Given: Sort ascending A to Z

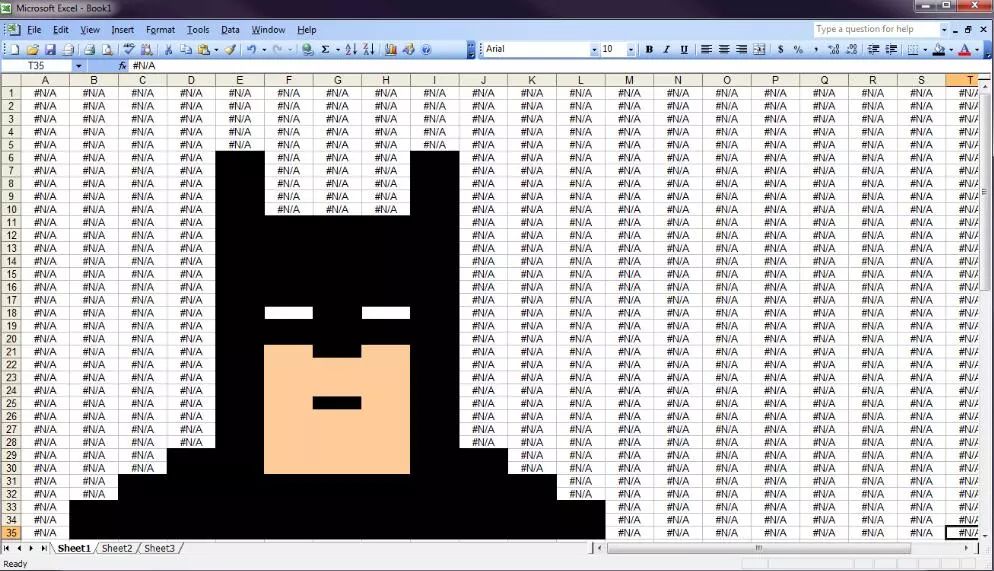Looking at the screenshot, I should (351, 49).
